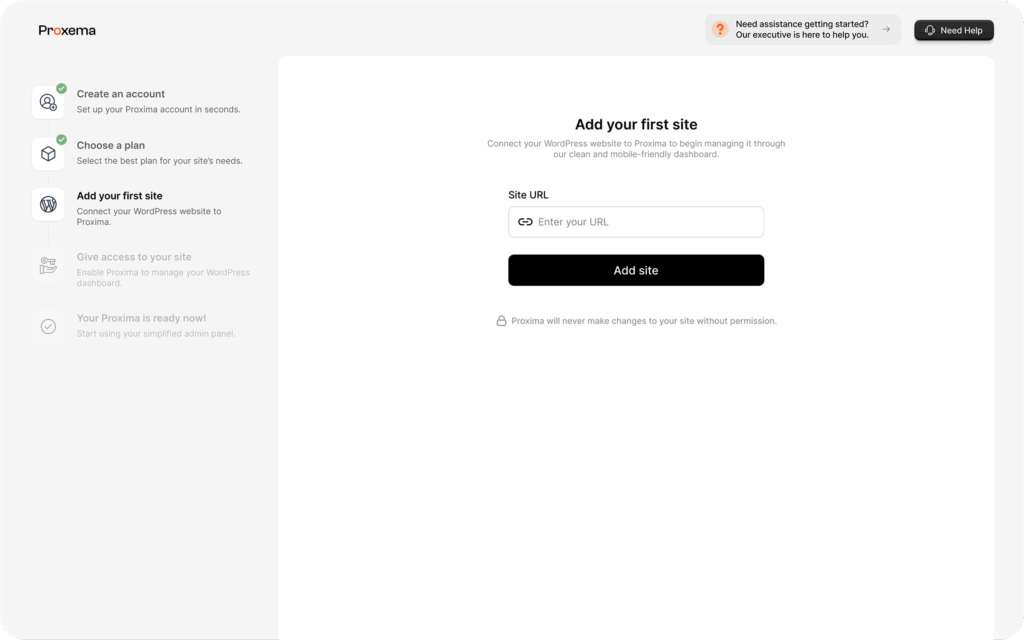Image resolution: width=1024 pixels, height=640 pixels.
Task: Go to the Choose a plan step
Action: tap(138, 153)
